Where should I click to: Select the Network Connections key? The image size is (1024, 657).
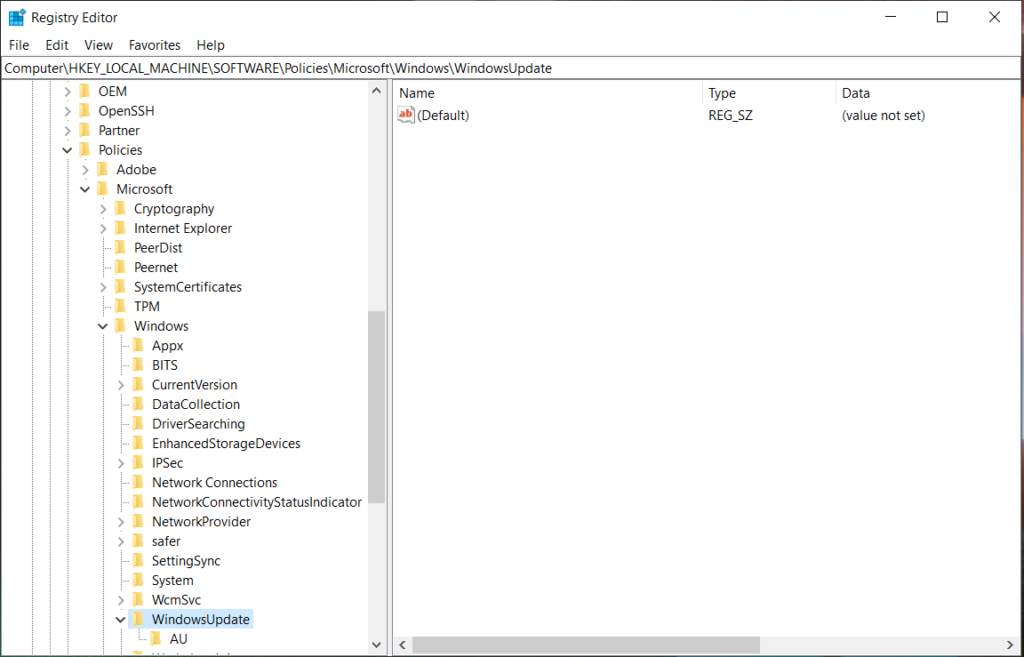tap(214, 482)
